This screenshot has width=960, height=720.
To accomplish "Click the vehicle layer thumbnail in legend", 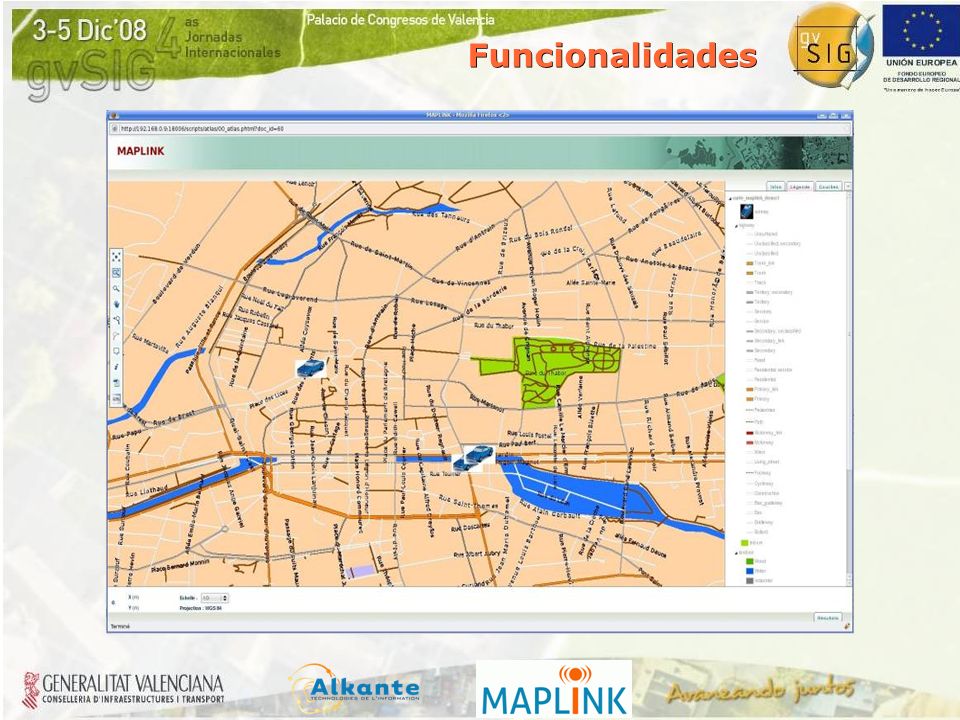I will [x=746, y=212].
